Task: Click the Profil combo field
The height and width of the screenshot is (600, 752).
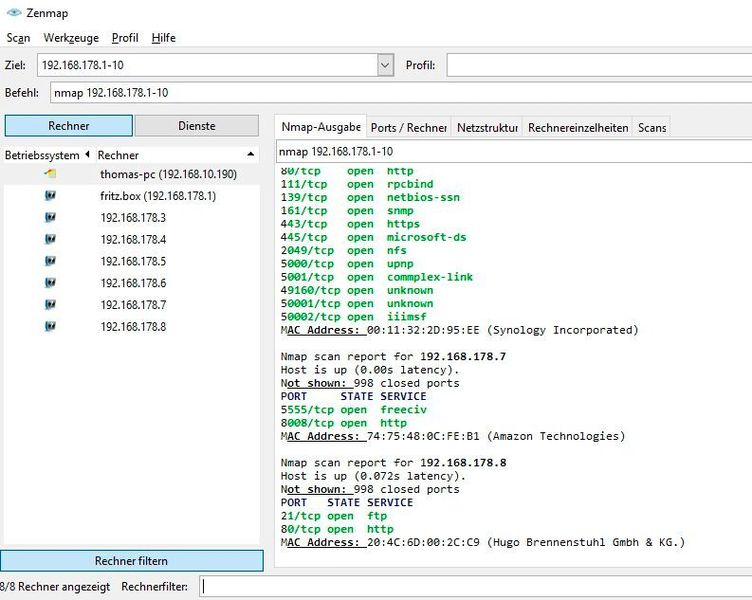Action: coord(599,65)
